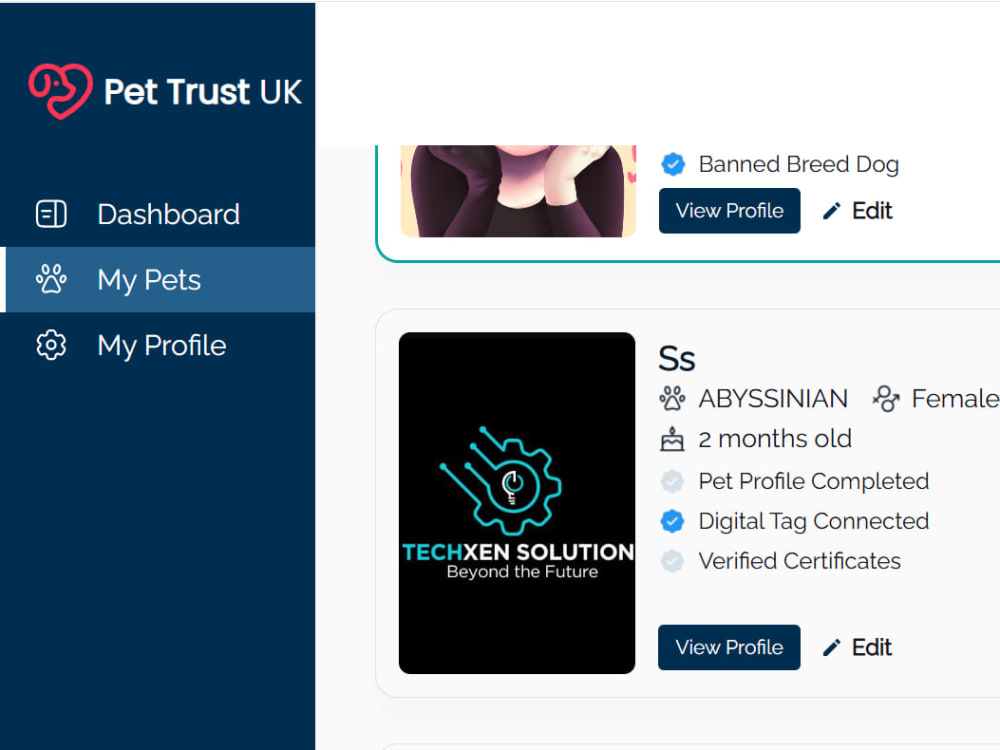Click the paw icon beside ABYSSINIAN

click(672, 399)
